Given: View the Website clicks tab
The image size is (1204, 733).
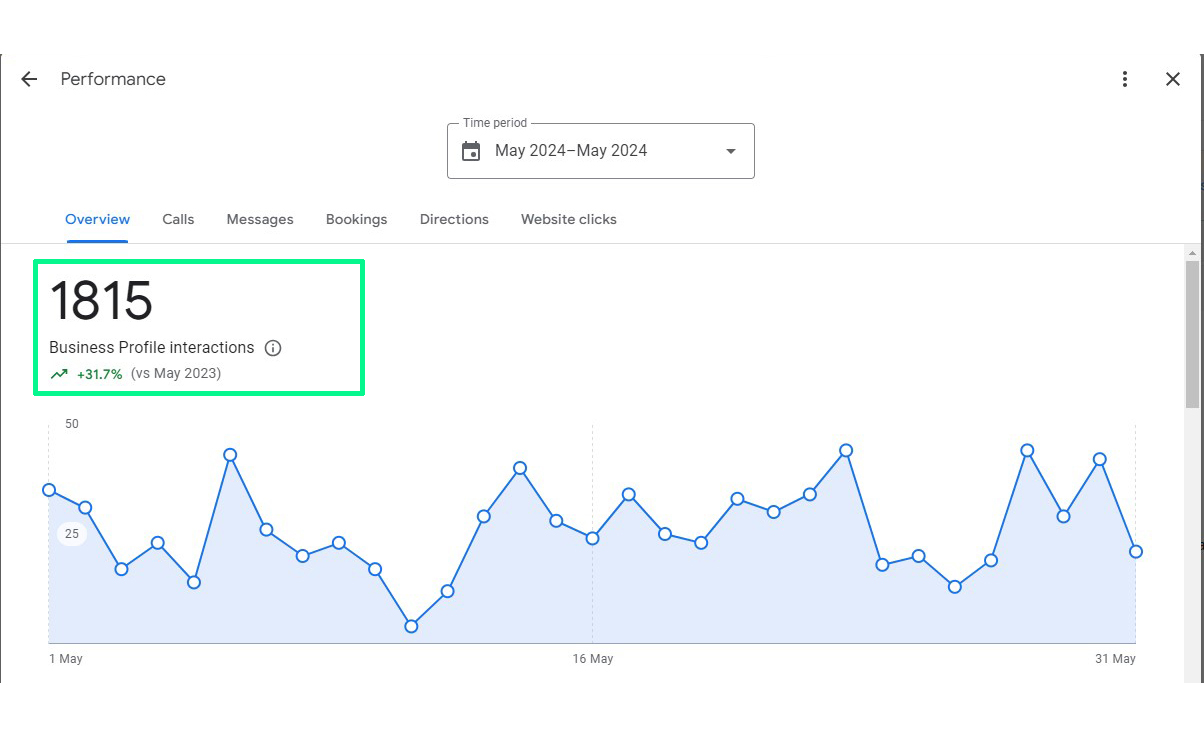Looking at the screenshot, I should (x=569, y=219).
